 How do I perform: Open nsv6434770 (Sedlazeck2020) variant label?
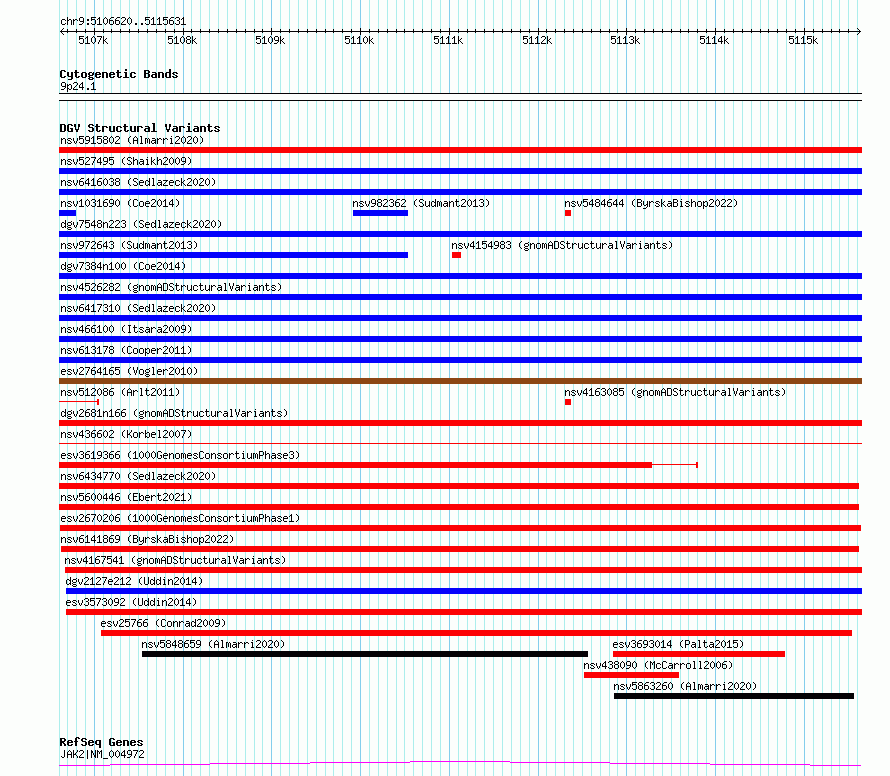tap(138, 476)
